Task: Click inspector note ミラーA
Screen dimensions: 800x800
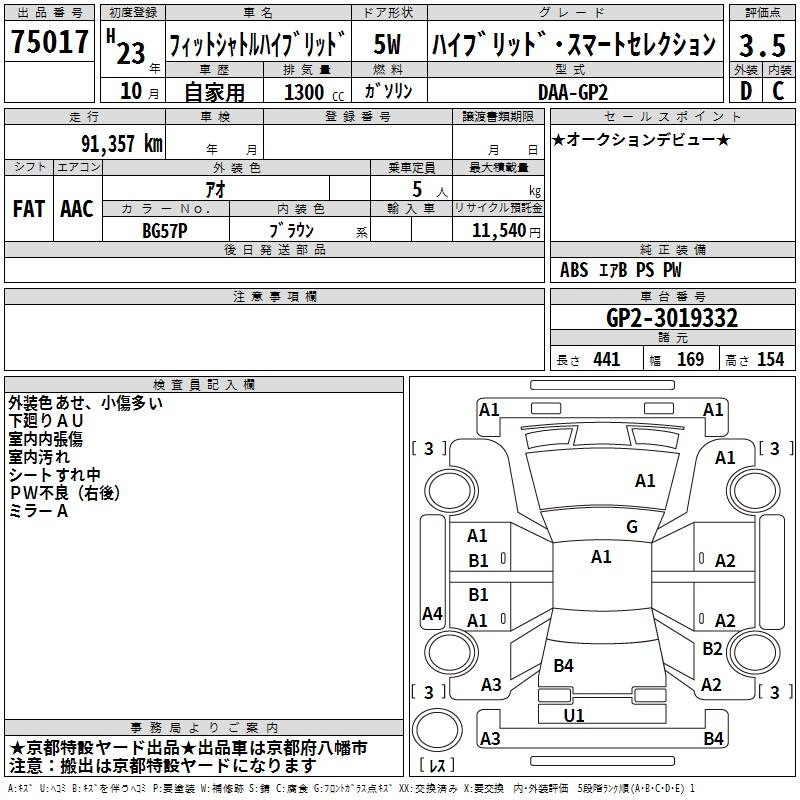Action: pos(38,511)
